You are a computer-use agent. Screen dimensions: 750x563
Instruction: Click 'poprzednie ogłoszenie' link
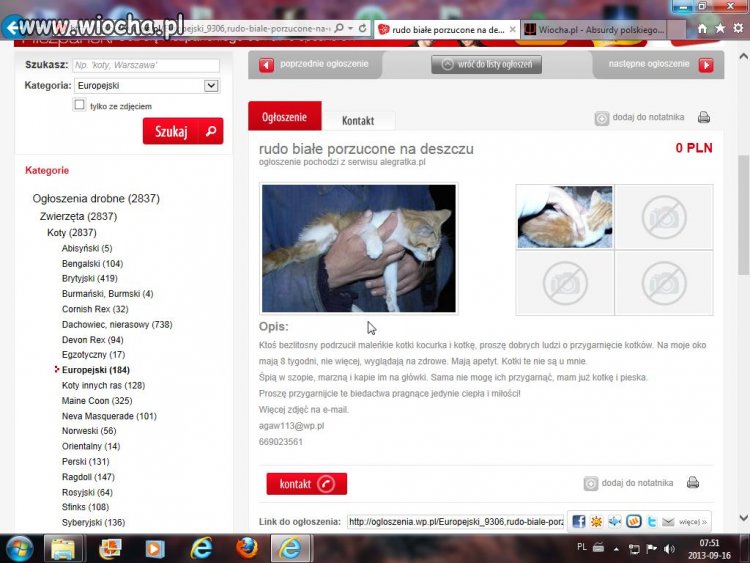click(324, 64)
